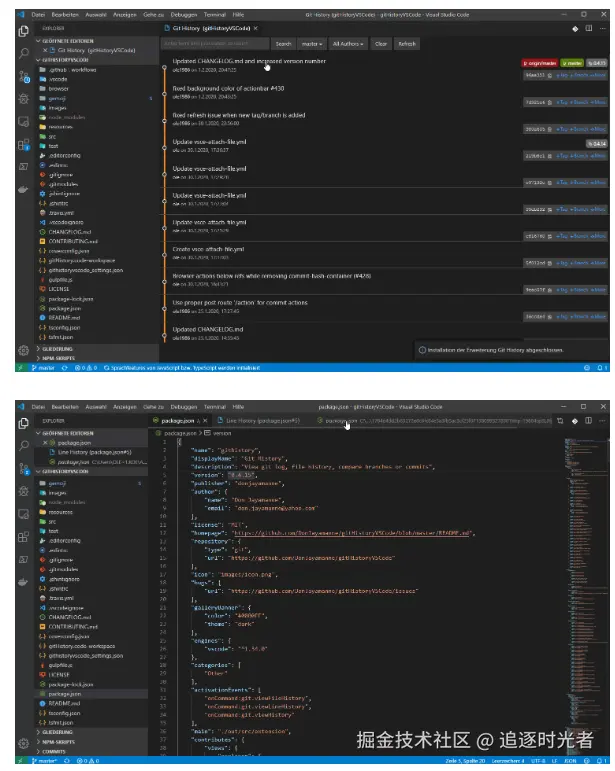Open Search view in upper window activity bar
Image resolution: width=615 pixels, height=771 pixels.
tap(23, 53)
